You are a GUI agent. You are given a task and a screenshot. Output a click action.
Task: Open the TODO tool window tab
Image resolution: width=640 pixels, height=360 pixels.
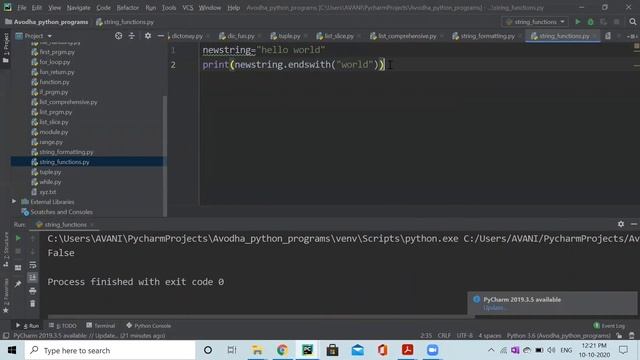click(62, 326)
